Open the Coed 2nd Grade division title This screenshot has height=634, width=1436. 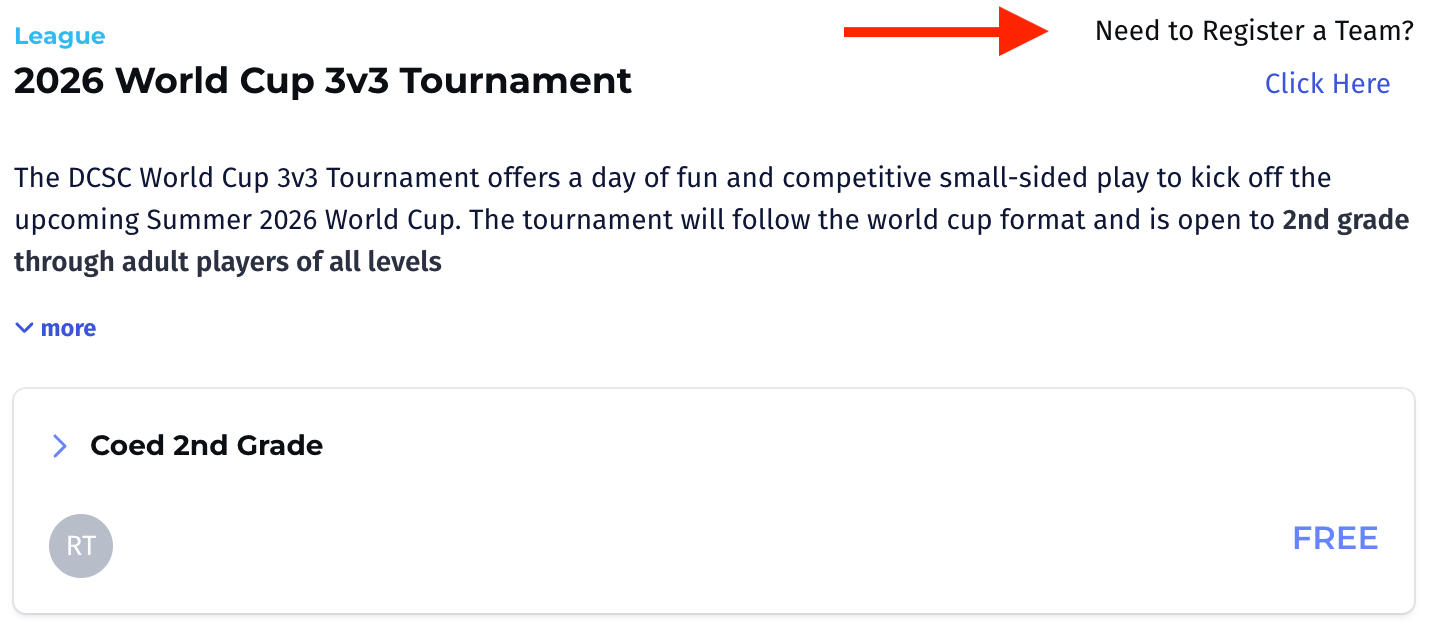(x=206, y=446)
